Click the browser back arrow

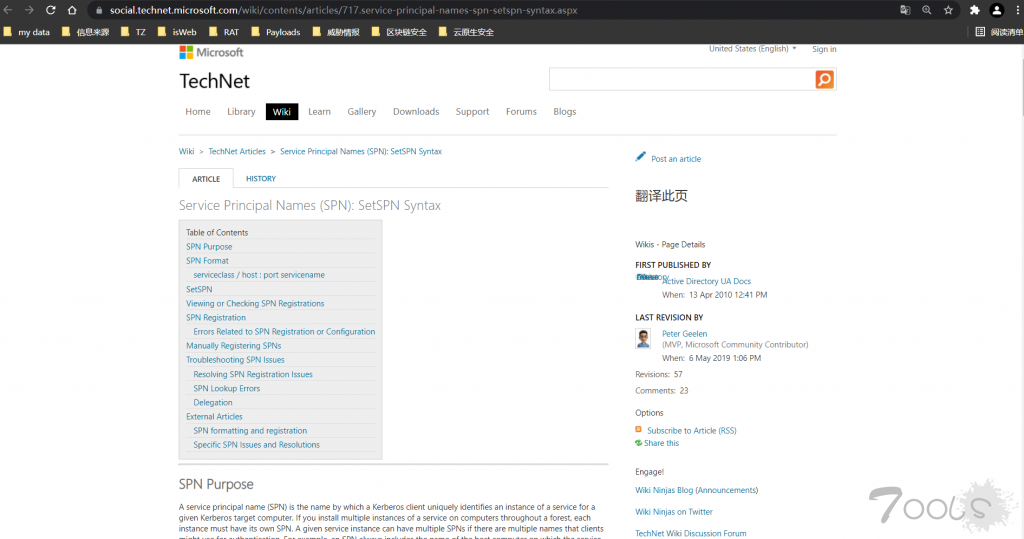pyautogui.click(x=8, y=10)
